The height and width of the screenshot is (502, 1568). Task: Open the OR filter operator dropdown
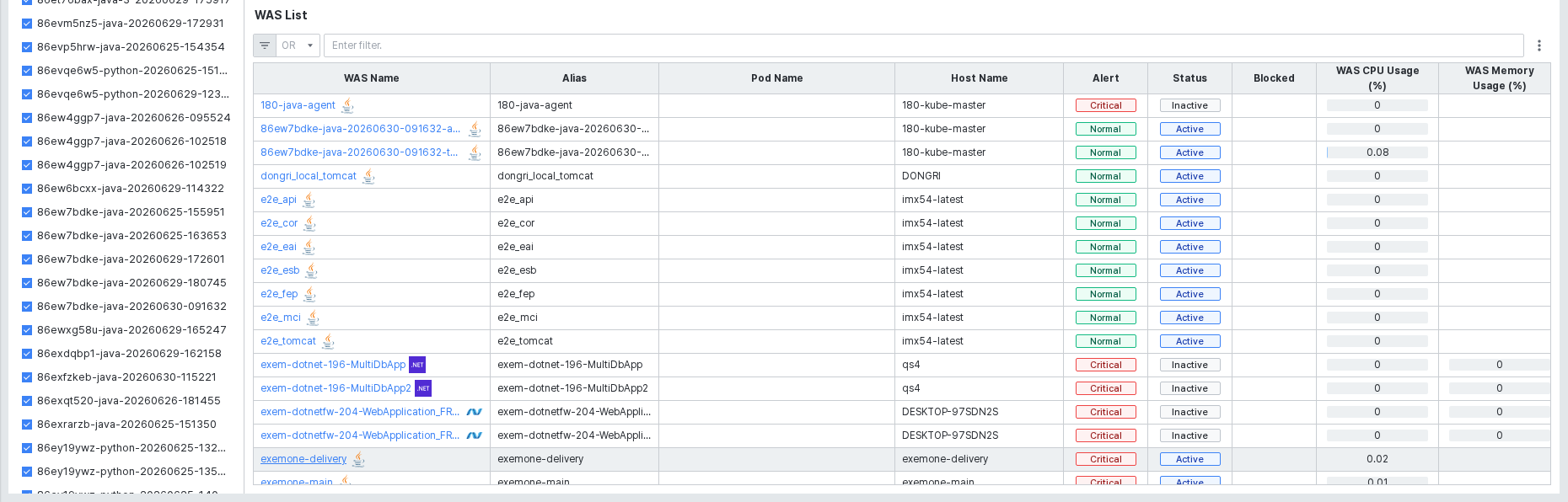point(298,45)
